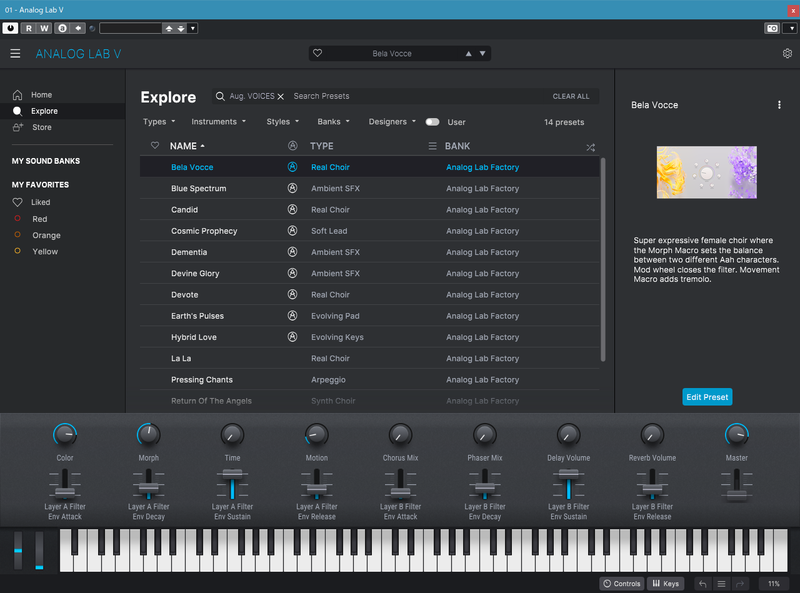Go to Home page in sidebar
Image resolution: width=800 pixels, height=593 pixels.
pos(41,95)
